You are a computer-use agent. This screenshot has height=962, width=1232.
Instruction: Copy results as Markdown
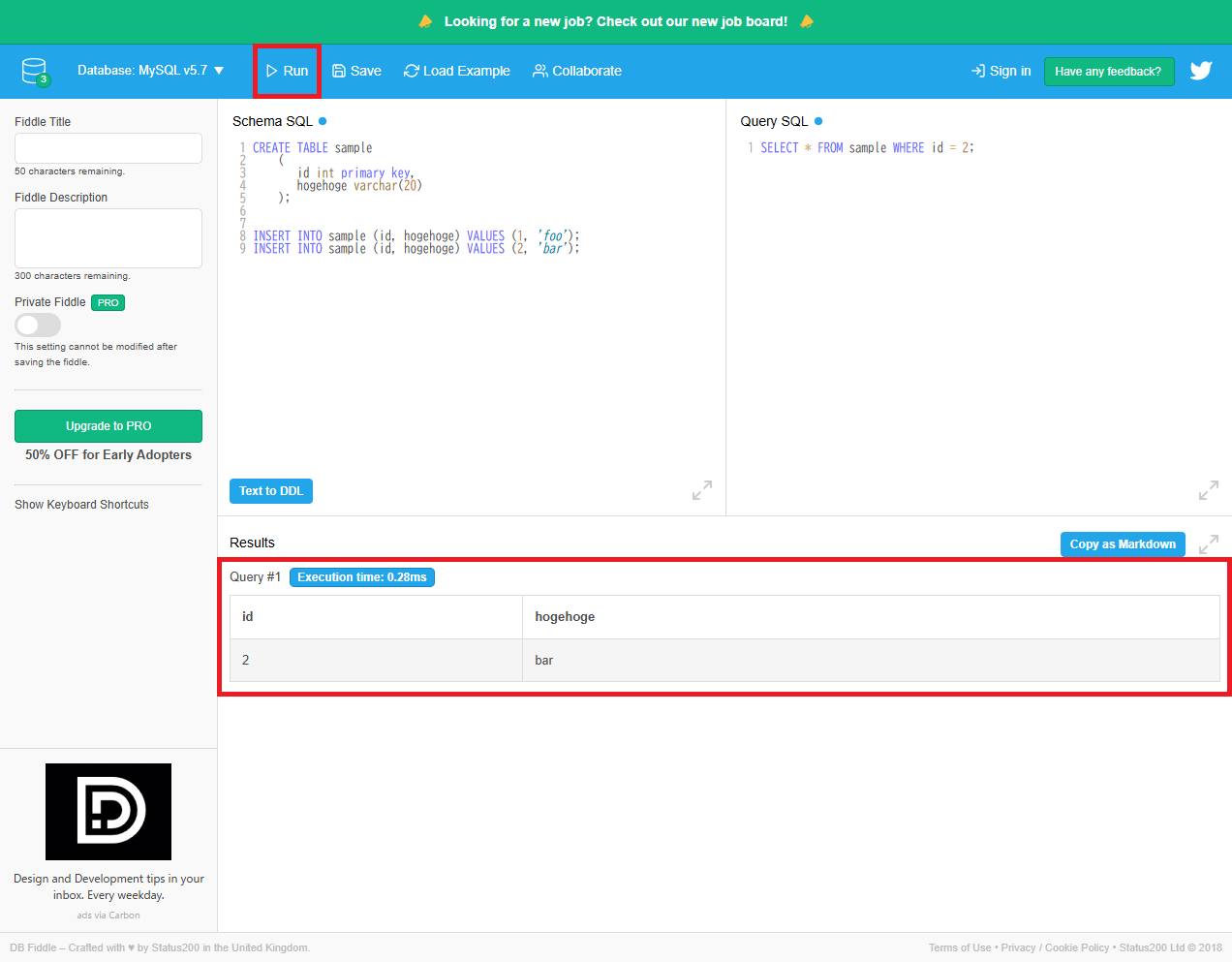pos(1123,543)
